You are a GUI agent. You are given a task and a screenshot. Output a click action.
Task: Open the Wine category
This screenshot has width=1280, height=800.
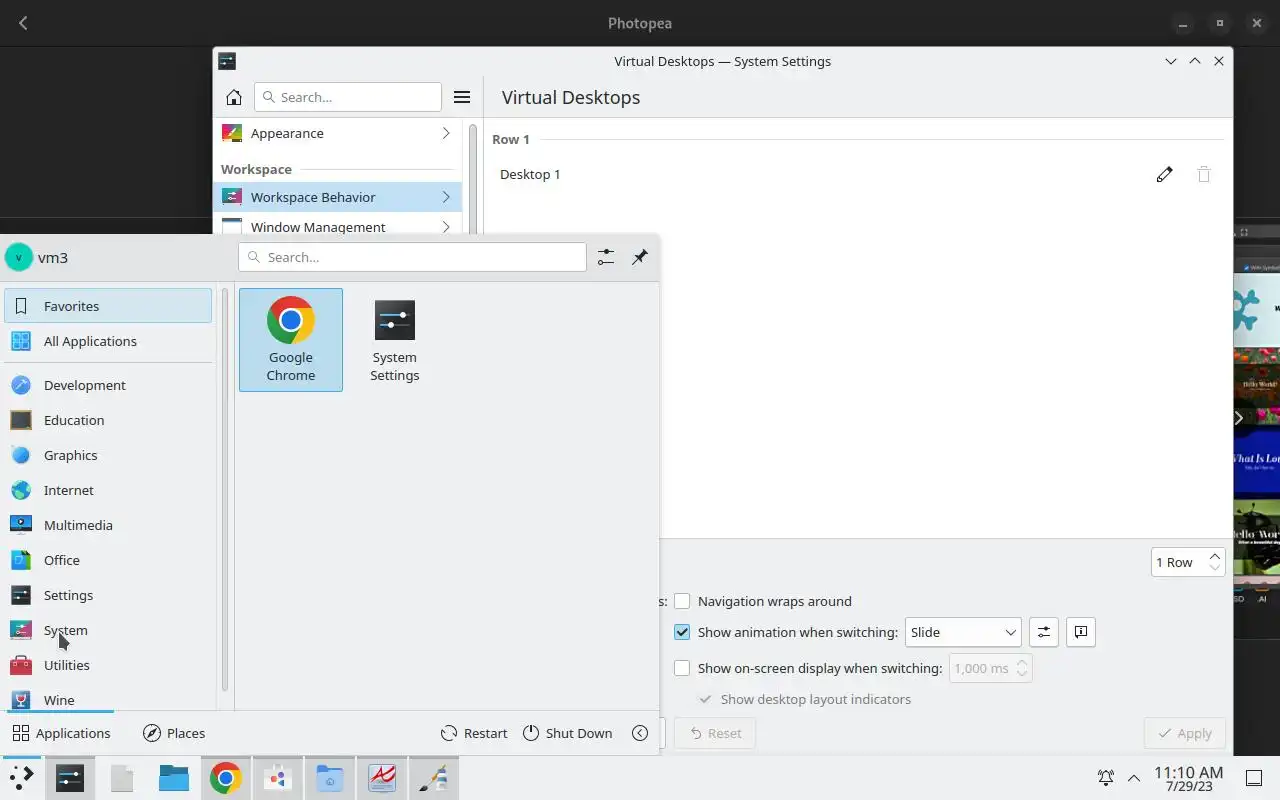point(108,699)
